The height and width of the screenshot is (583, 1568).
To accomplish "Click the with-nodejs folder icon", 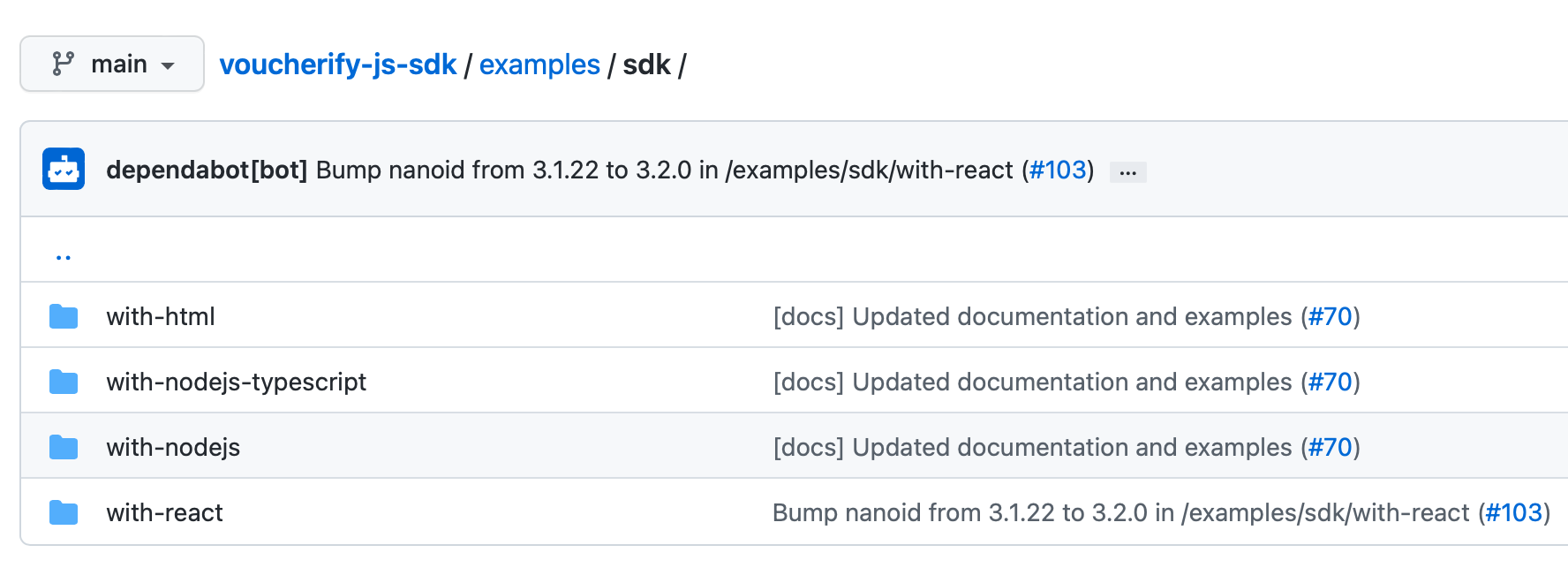I will [x=64, y=447].
